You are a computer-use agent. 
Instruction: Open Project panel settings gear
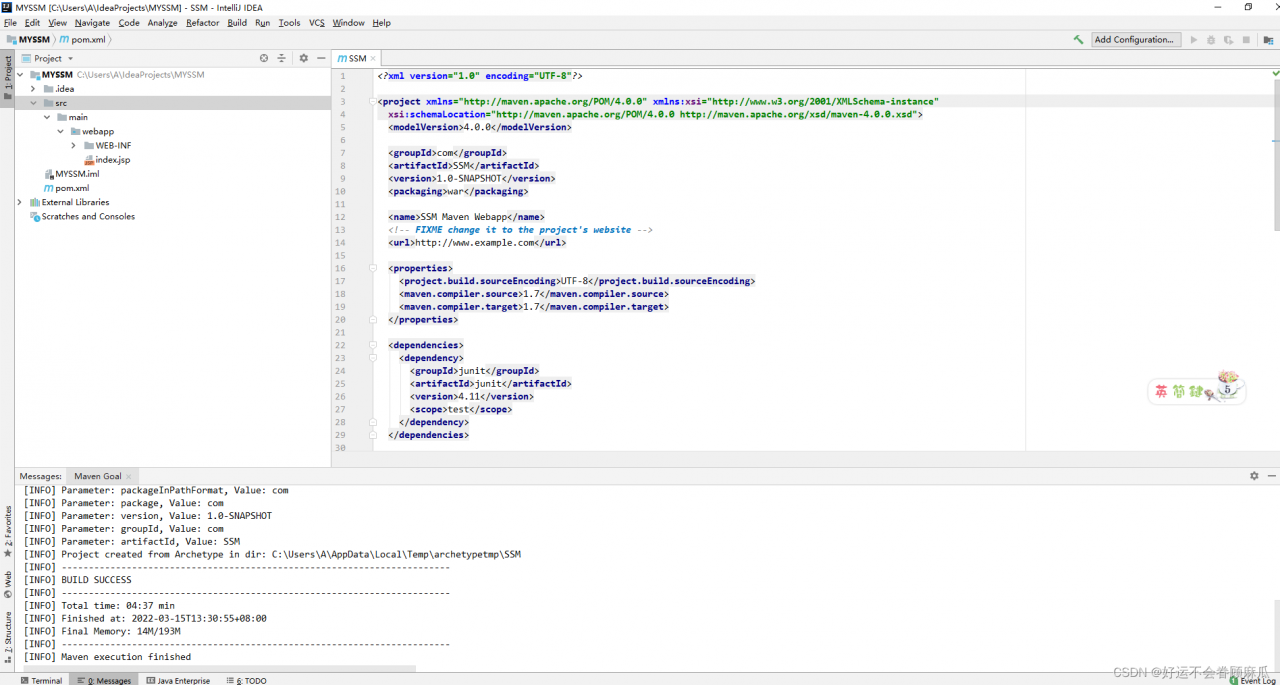304,59
